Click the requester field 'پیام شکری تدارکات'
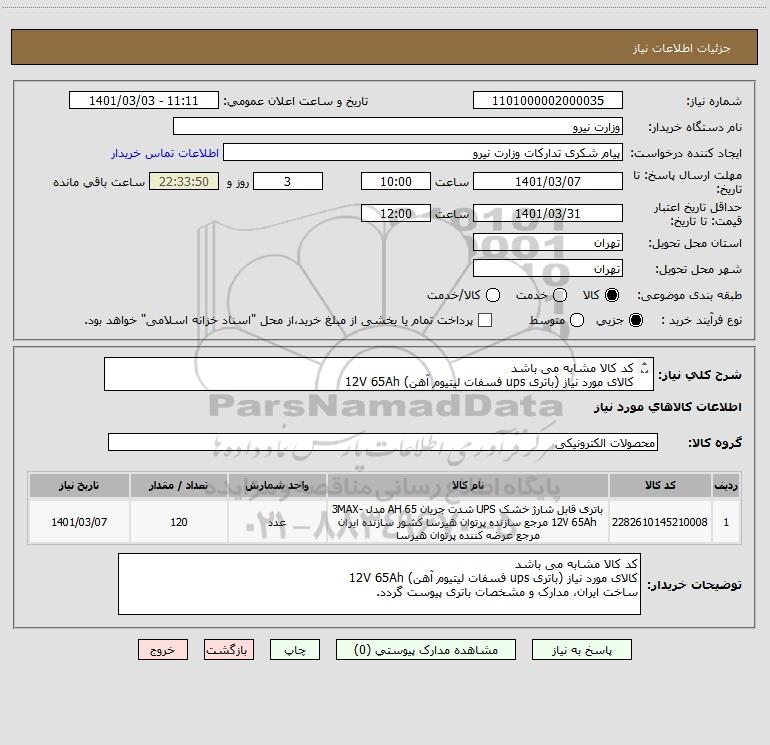This screenshot has height=745, width=770. (x=423, y=152)
